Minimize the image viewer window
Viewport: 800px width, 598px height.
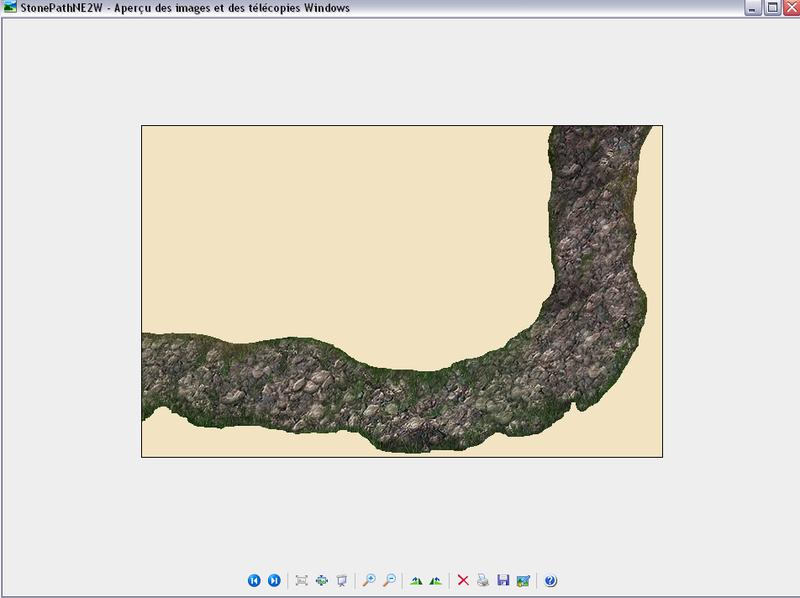coord(753,7)
